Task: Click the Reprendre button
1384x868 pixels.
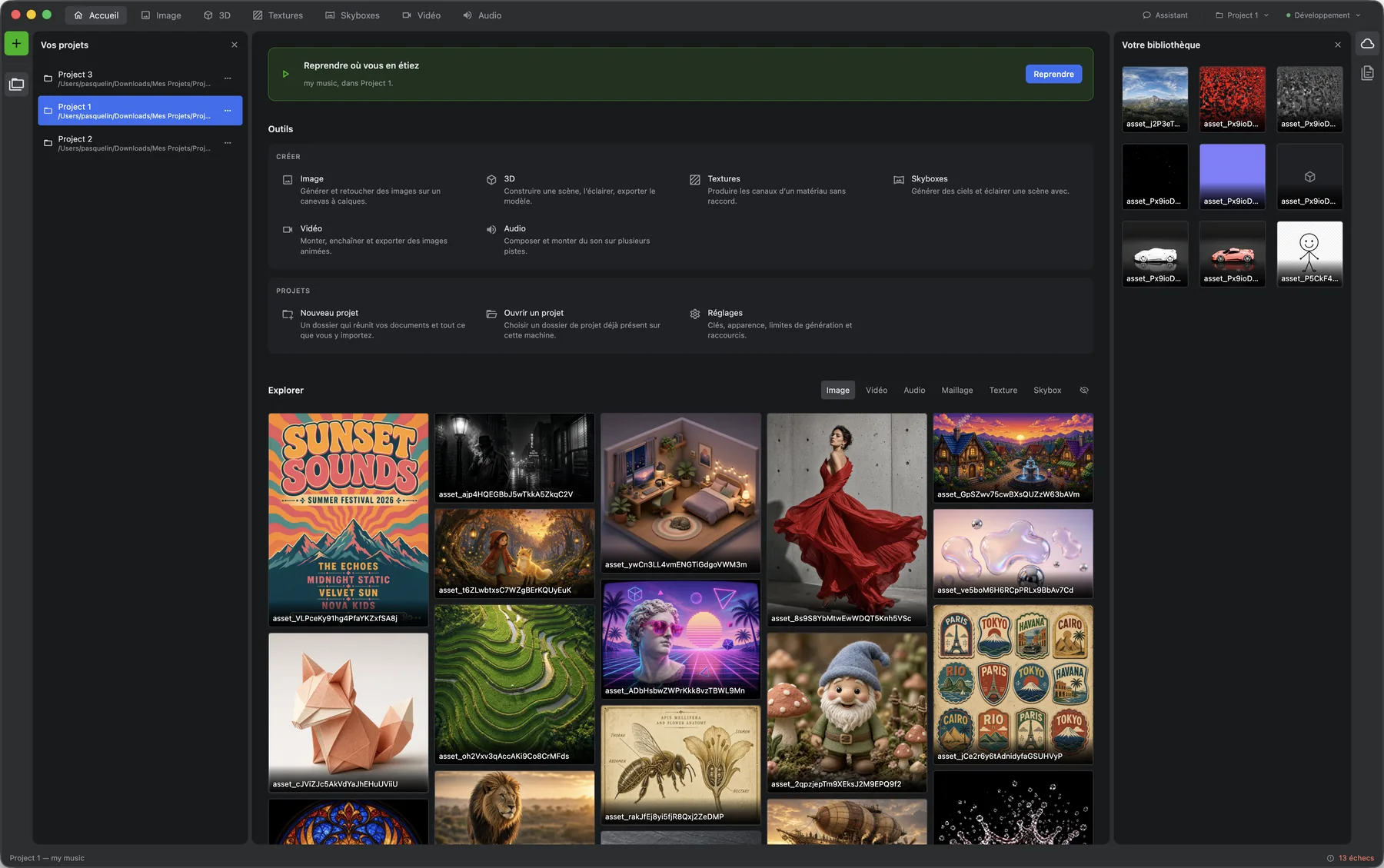Action: 1053,74
